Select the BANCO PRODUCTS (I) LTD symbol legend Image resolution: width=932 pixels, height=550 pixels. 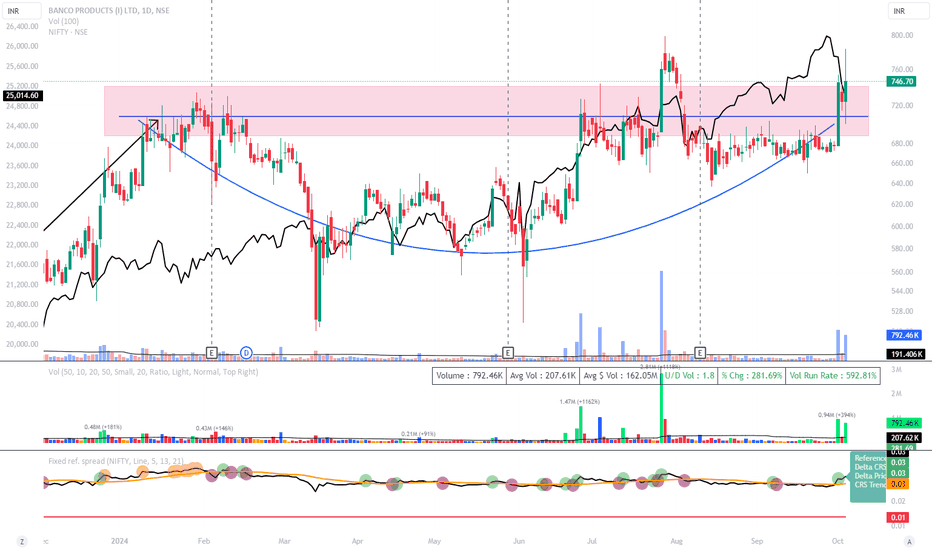click(108, 11)
